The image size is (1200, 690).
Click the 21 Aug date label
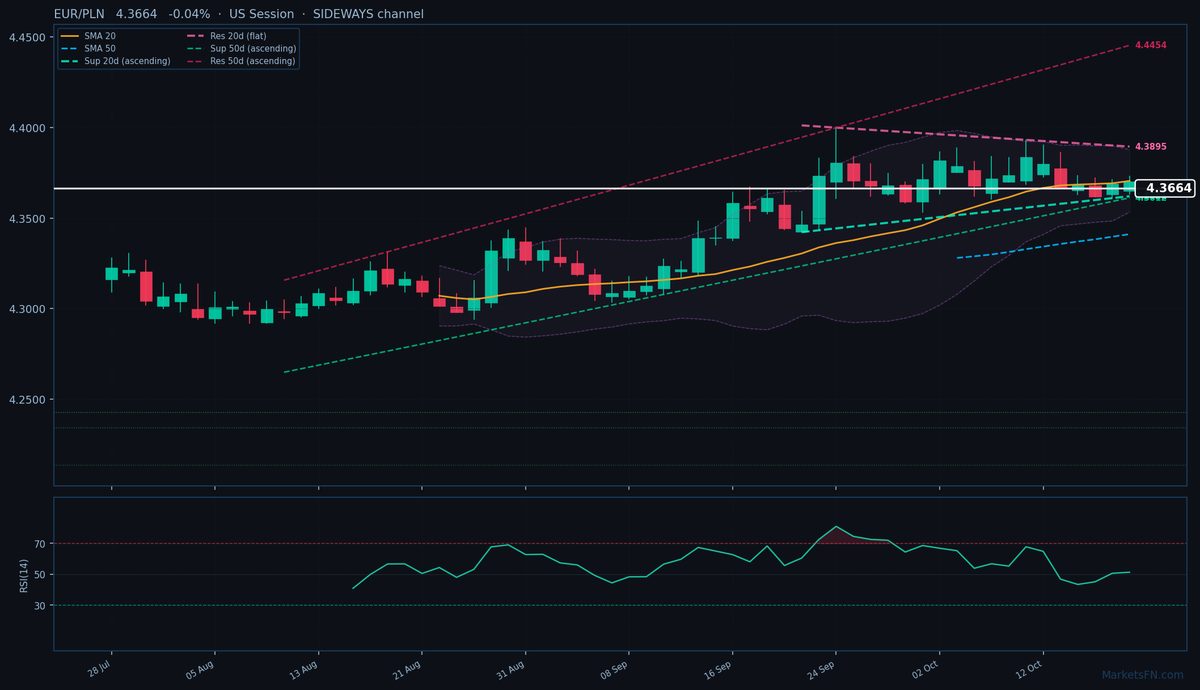408,669
